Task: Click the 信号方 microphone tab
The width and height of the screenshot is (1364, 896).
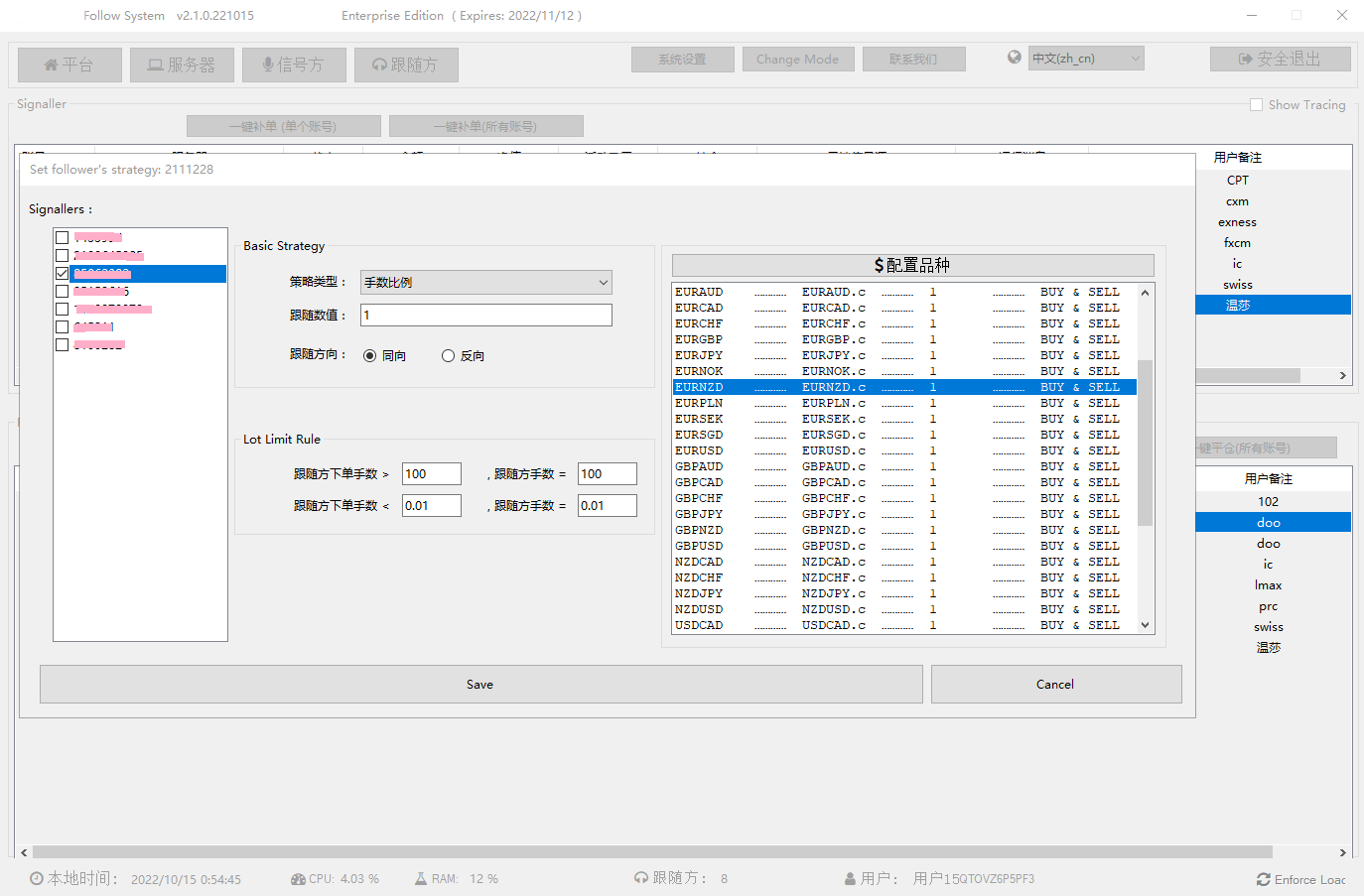Action: [294, 65]
